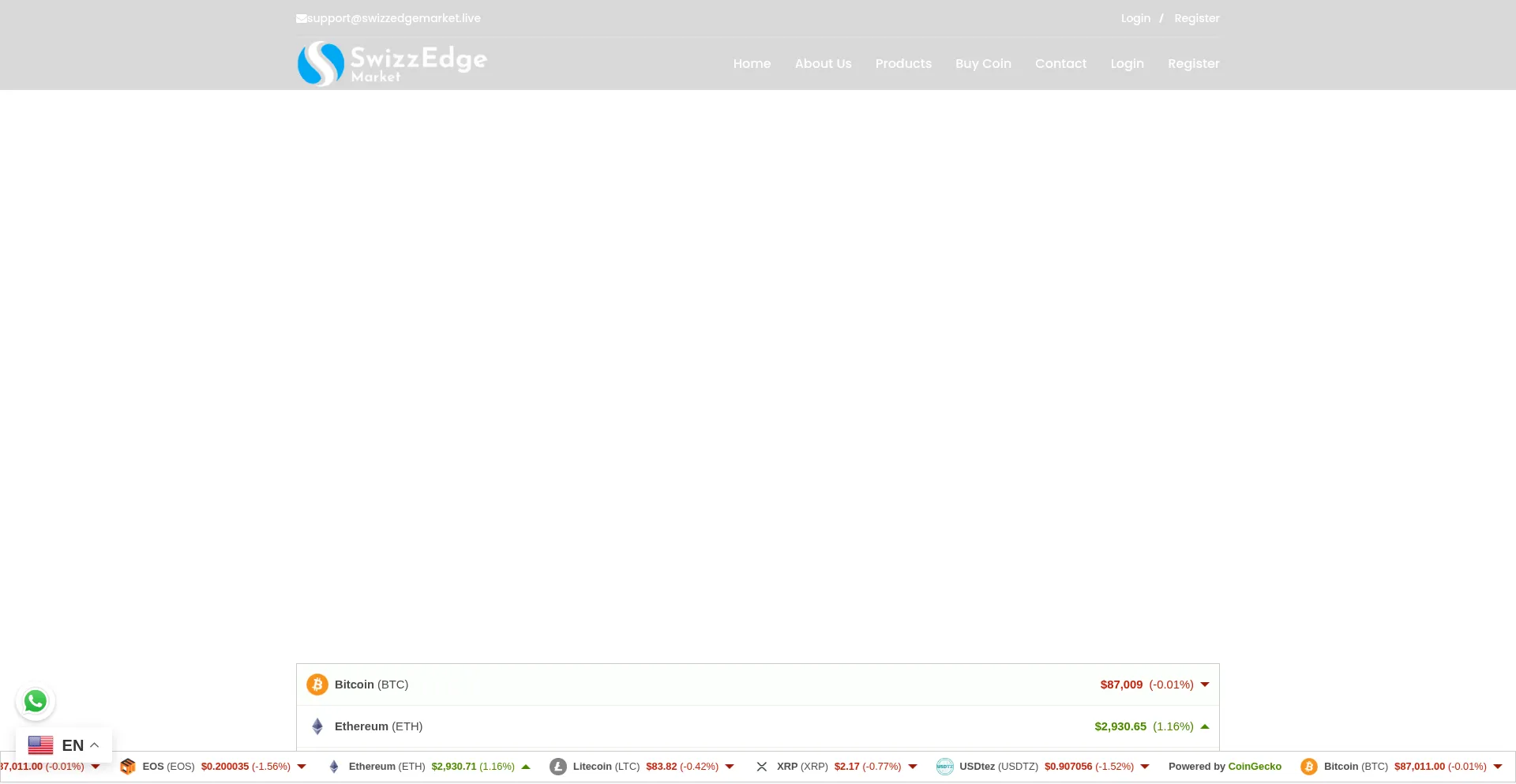Click the USDtez icon in ticker
The height and width of the screenshot is (784, 1516).
(944, 767)
